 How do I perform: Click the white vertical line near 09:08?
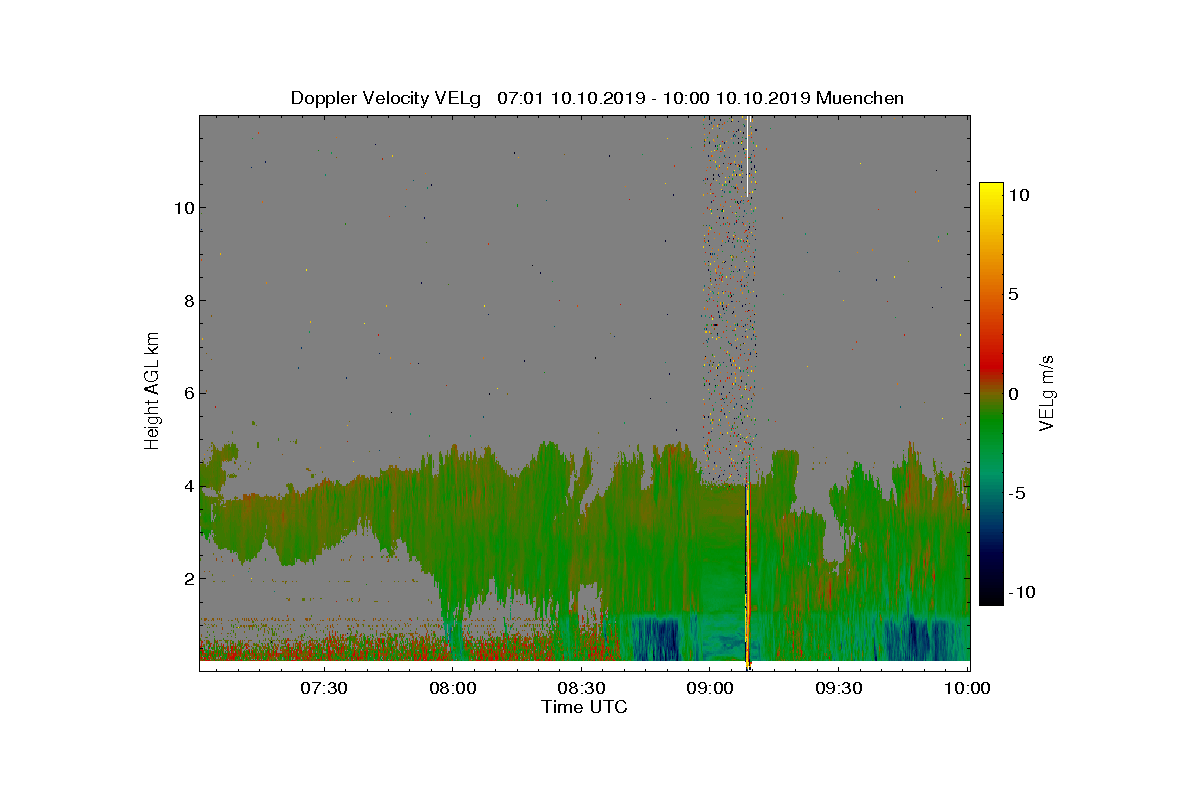[747, 157]
